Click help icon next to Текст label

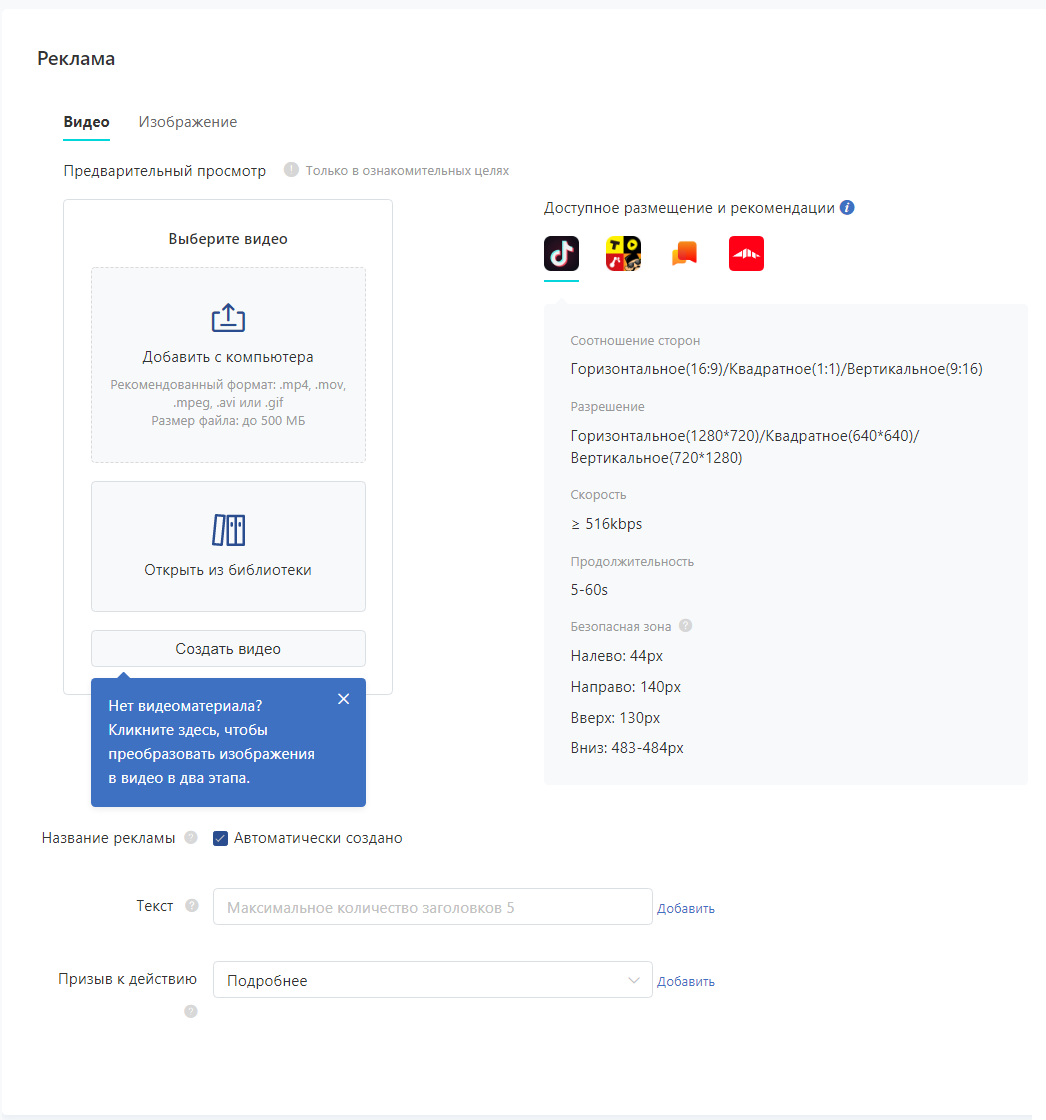(x=192, y=906)
